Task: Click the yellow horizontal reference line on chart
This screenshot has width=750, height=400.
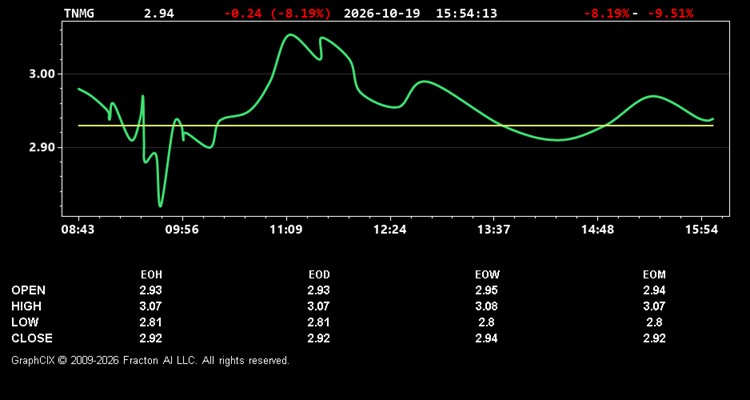Action: (x=396, y=125)
